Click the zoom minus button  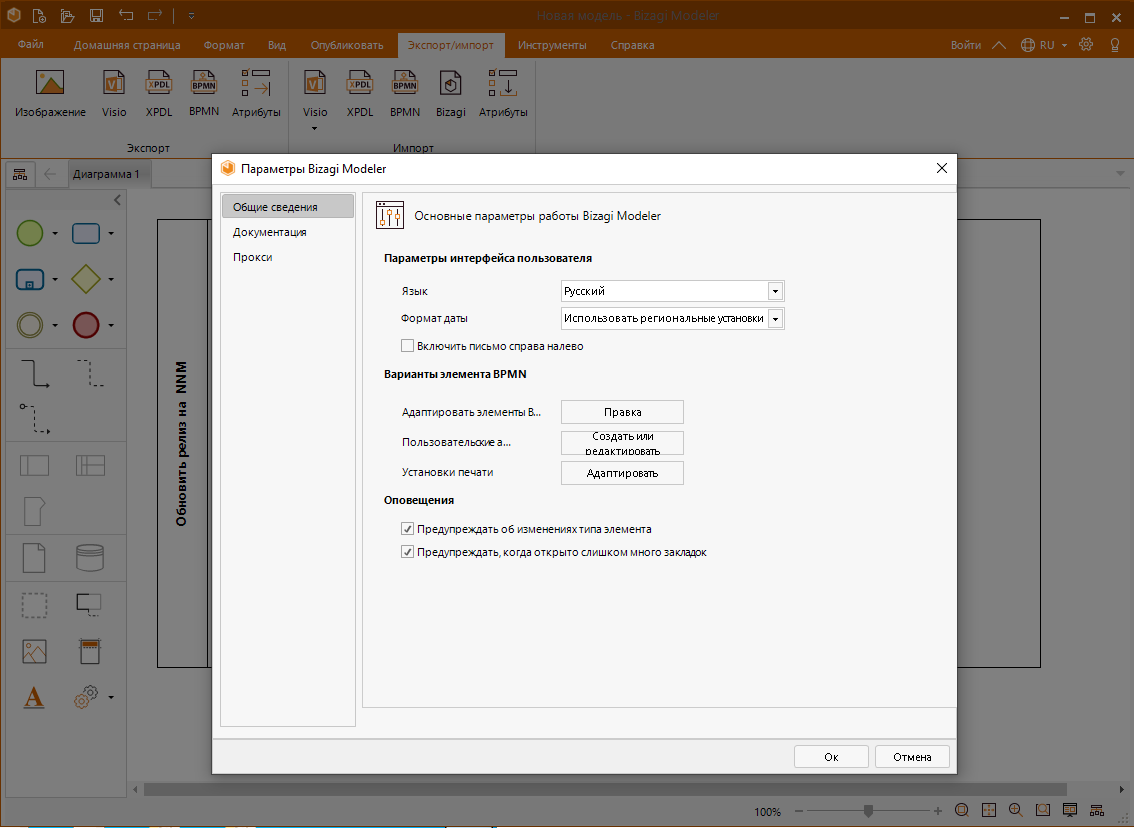pos(799,811)
